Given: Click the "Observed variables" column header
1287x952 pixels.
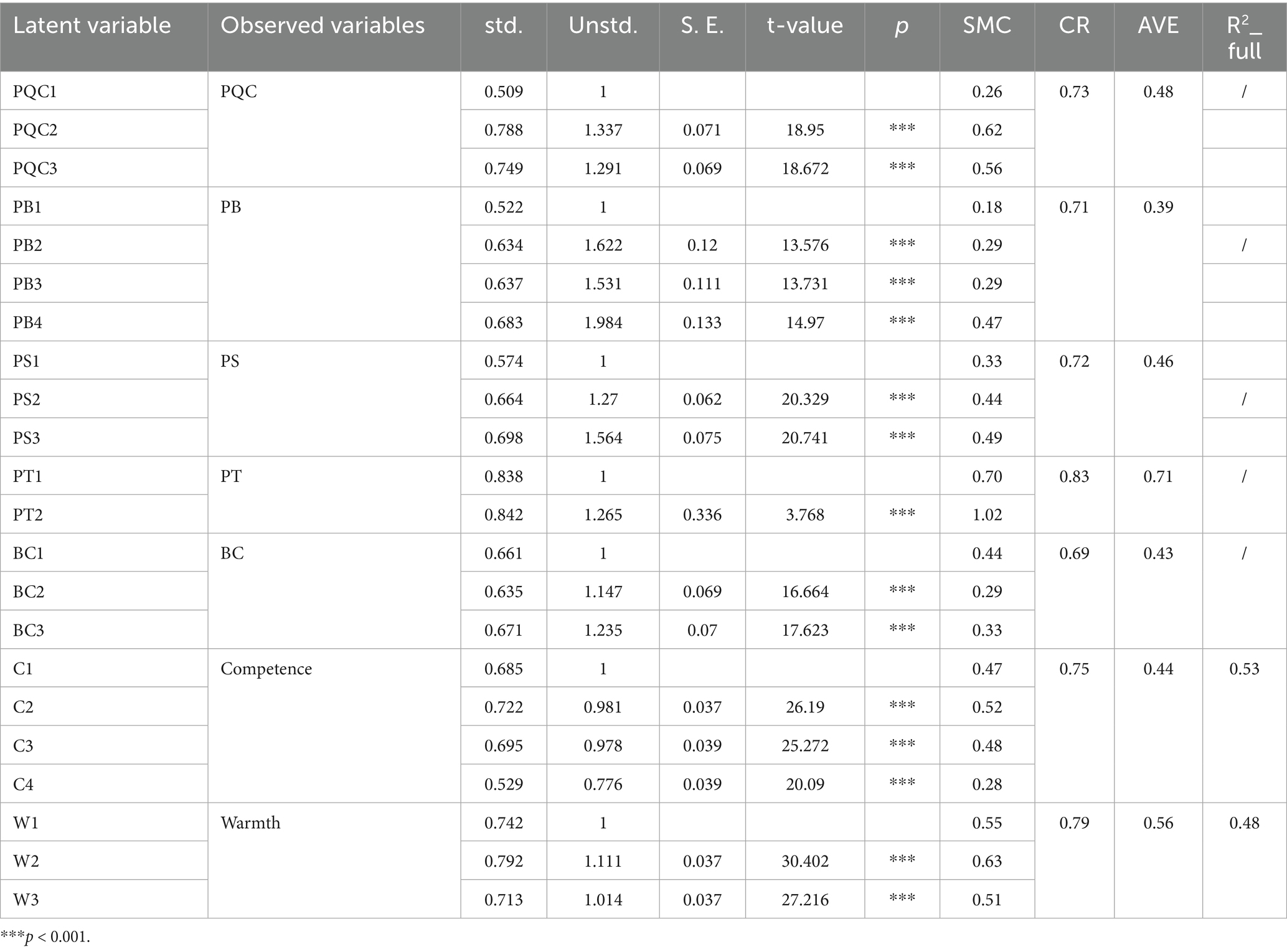Looking at the screenshot, I should (323, 26).
